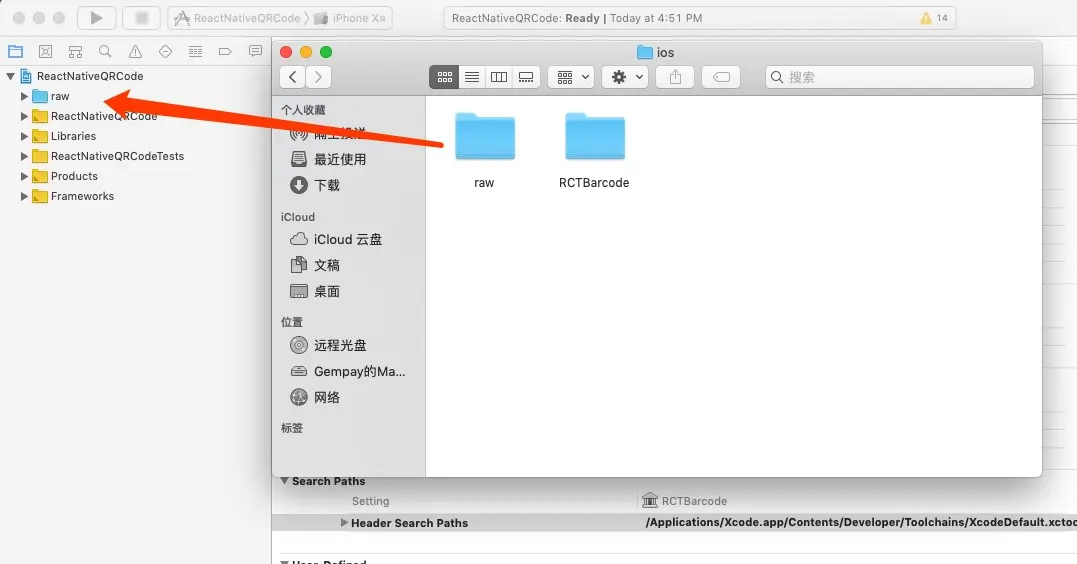The height and width of the screenshot is (564, 1077).
Task: Open iCloud 云盘 in Finder sidebar
Action: pos(336,239)
